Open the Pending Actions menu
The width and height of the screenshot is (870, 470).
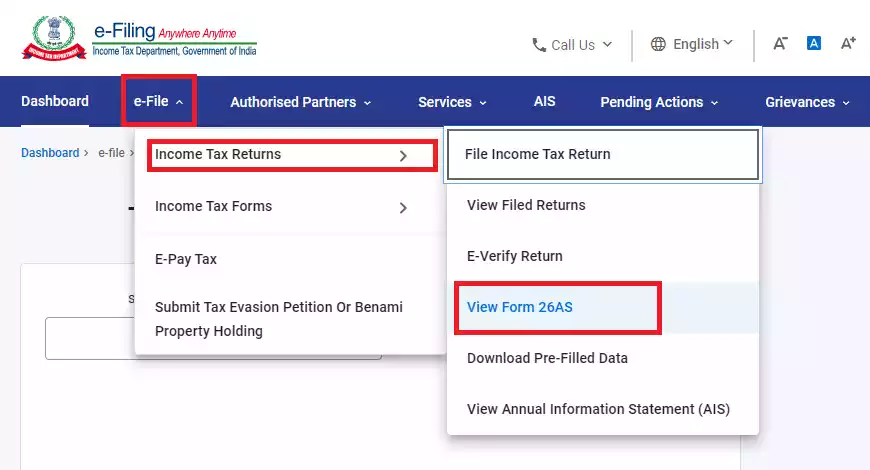(x=658, y=102)
